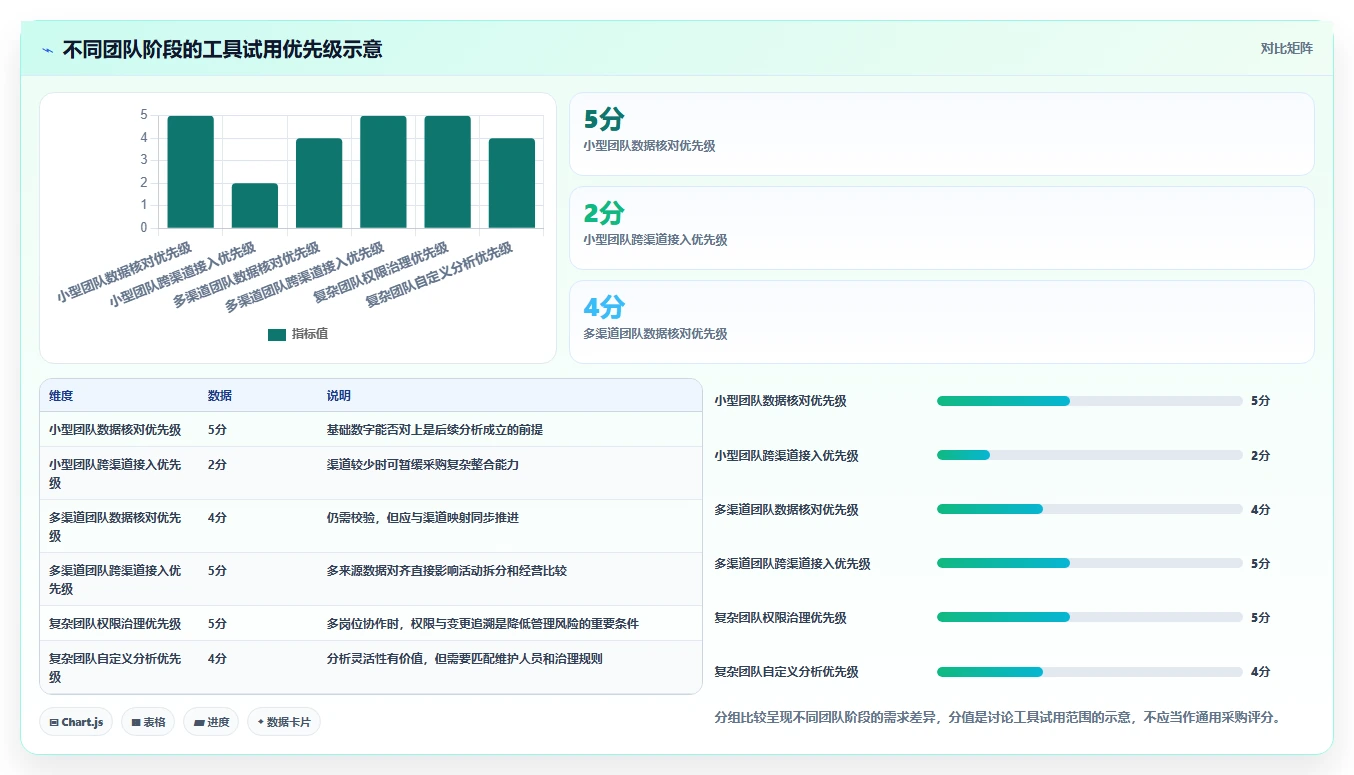
Task: Click the progress bar for 复杂团队自定义分析优先级
Action: point(1089,672)
